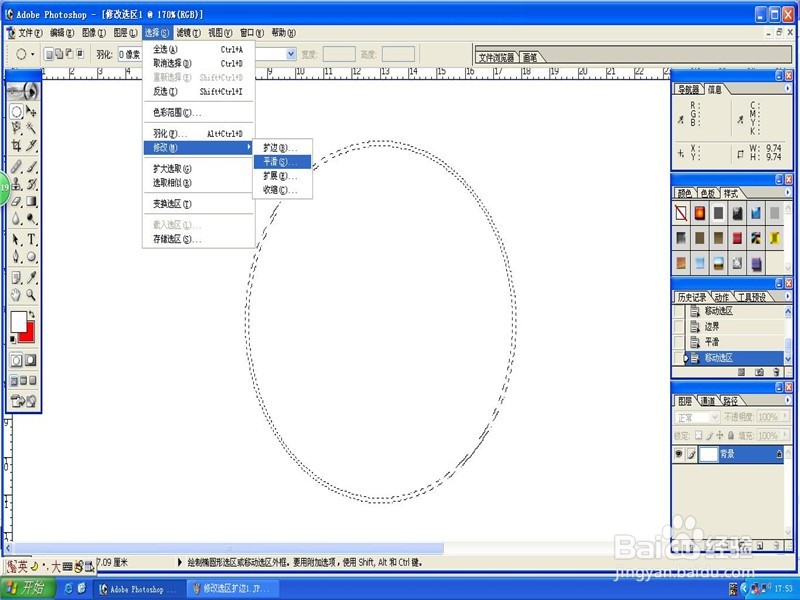
Task: Choose Intersect with Selection mode
Action: tap(80, 54)
